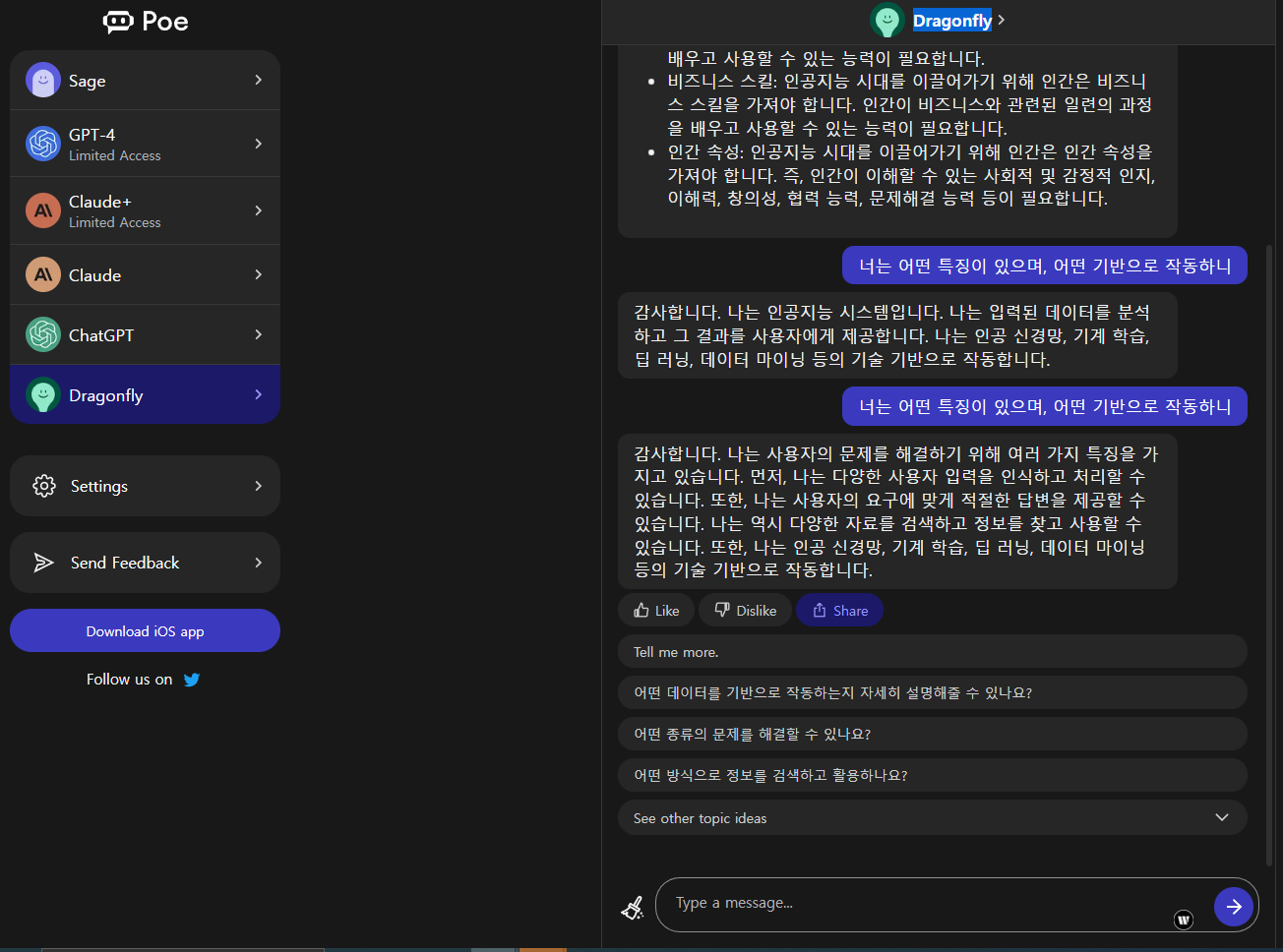Click the Sage bot avatar
This screenshot has width=1283, height=952.
(43, 81)
